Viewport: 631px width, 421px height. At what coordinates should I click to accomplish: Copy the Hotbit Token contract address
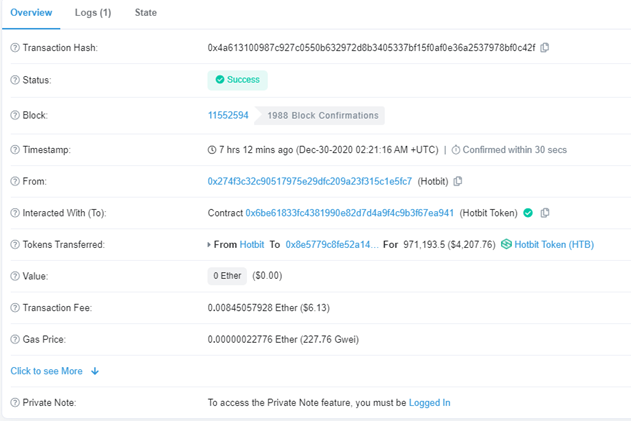[x=545, y=213]
